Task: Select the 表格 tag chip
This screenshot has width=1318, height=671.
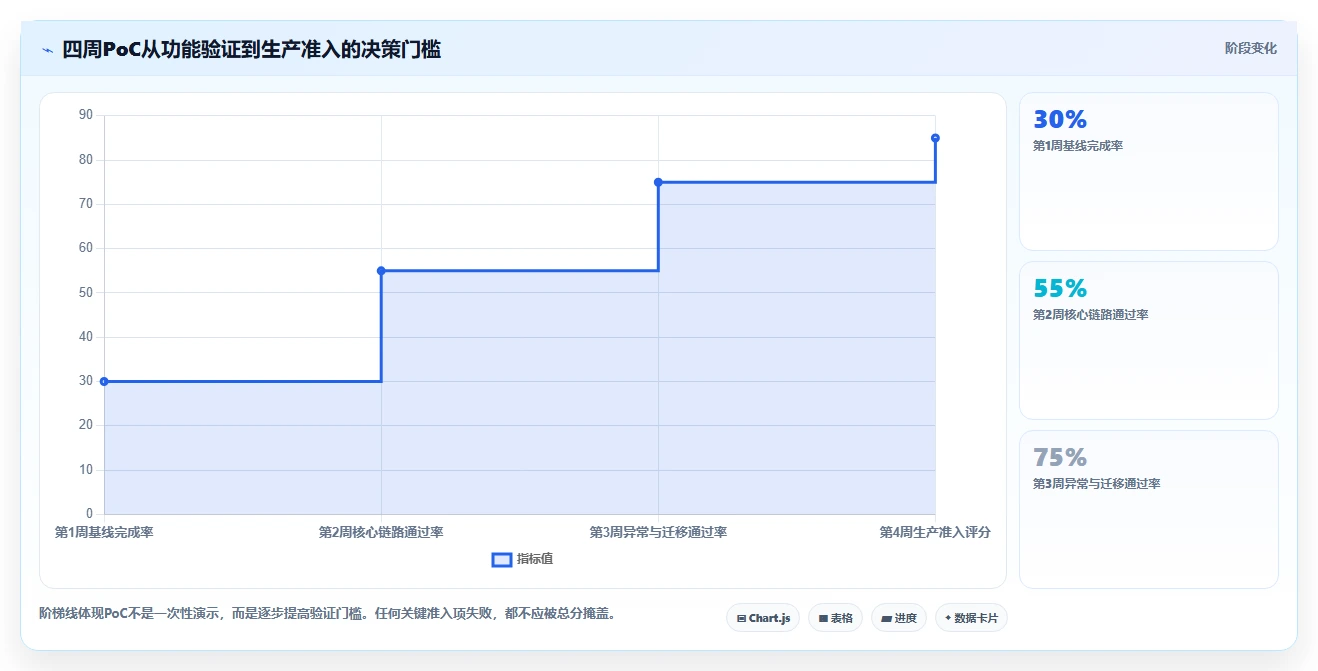Action: pyautogui.click(x=835, y=618)
